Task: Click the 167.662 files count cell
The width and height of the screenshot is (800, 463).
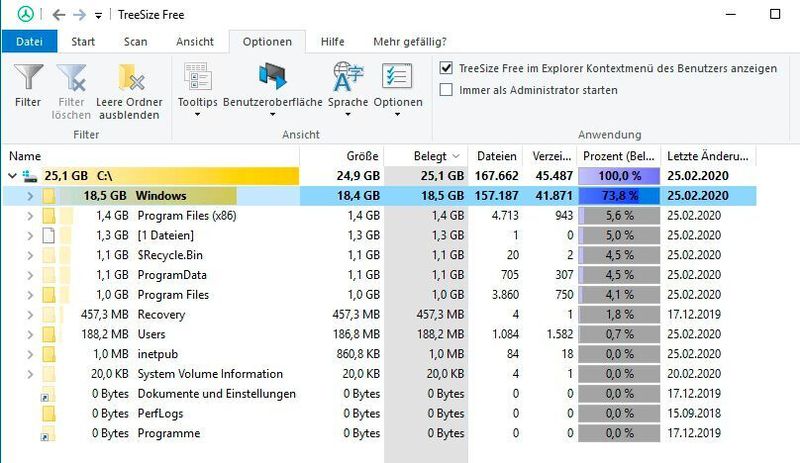Action: (496, 176)
